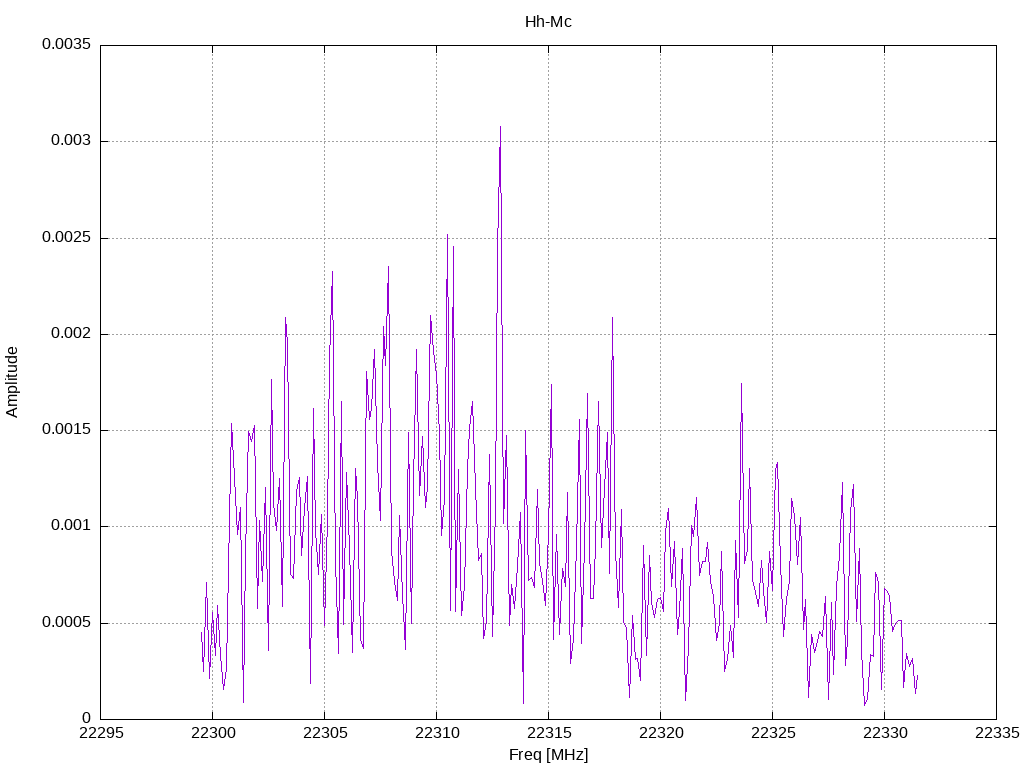Click x-axis tick label 22320
The image size is (1024, 768).
coord(661,733)
